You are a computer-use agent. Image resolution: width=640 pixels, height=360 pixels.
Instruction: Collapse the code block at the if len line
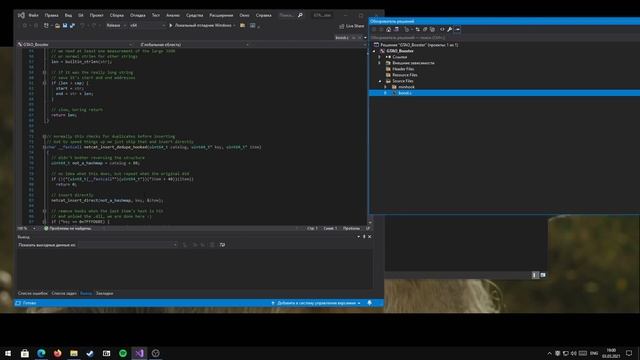click(44, 83)
